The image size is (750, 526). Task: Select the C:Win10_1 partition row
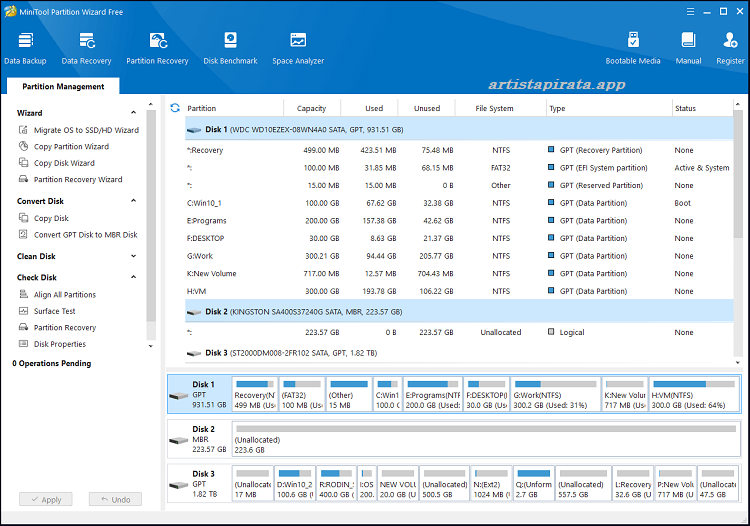[x=459, y=203]
